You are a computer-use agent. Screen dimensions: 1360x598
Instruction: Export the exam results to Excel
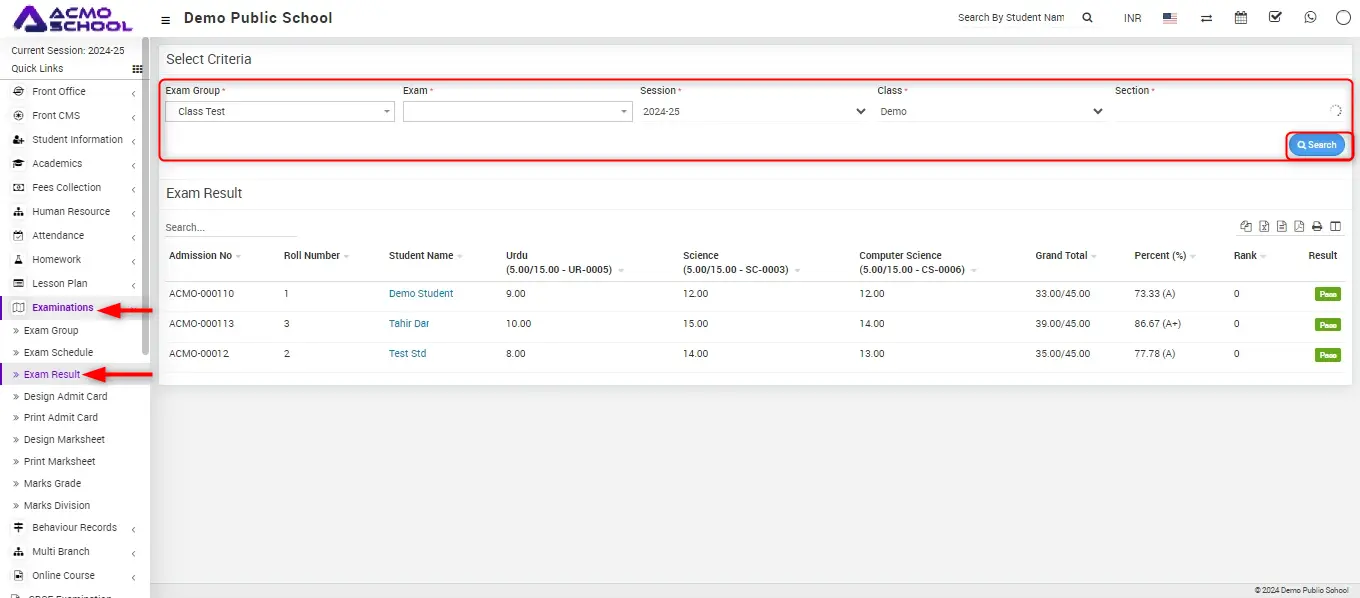(1264, 226)
